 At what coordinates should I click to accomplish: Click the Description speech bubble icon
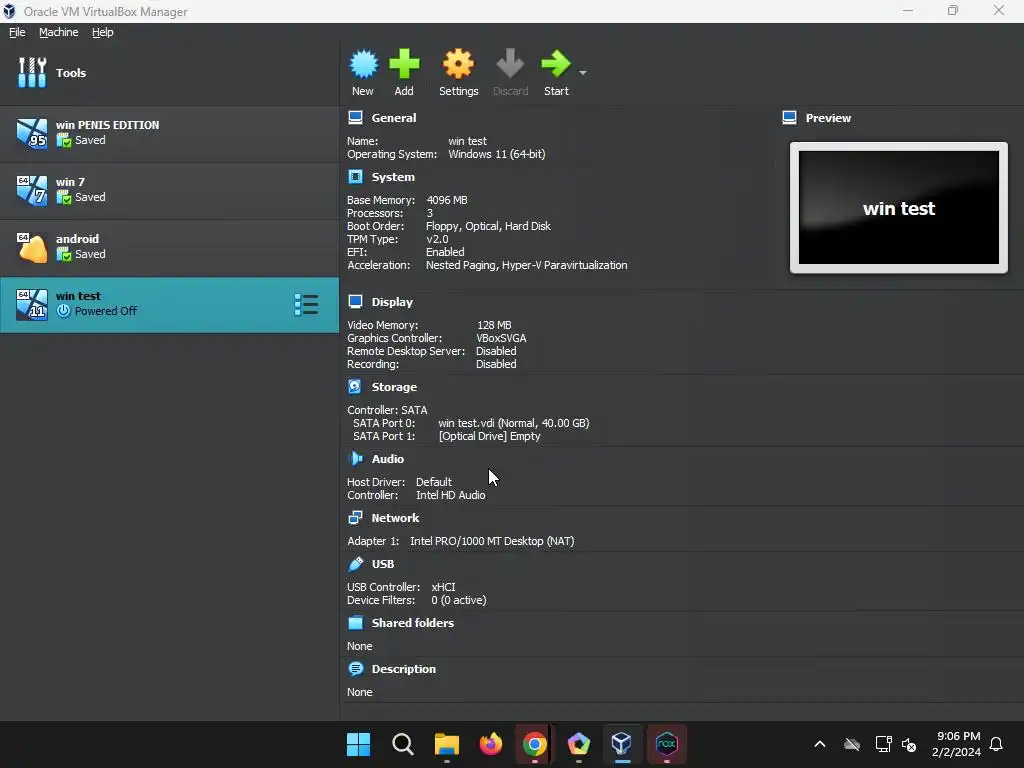pos(355,669)
